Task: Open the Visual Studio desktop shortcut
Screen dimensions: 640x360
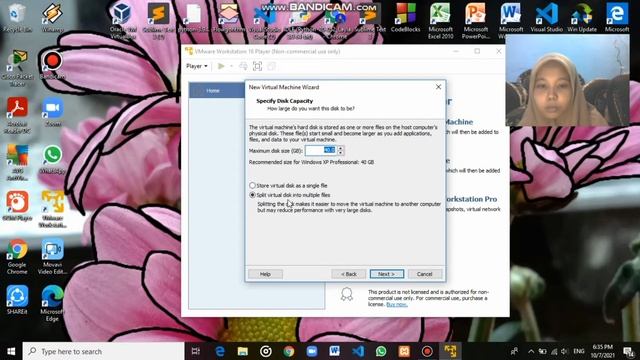Action: (547, 18)
